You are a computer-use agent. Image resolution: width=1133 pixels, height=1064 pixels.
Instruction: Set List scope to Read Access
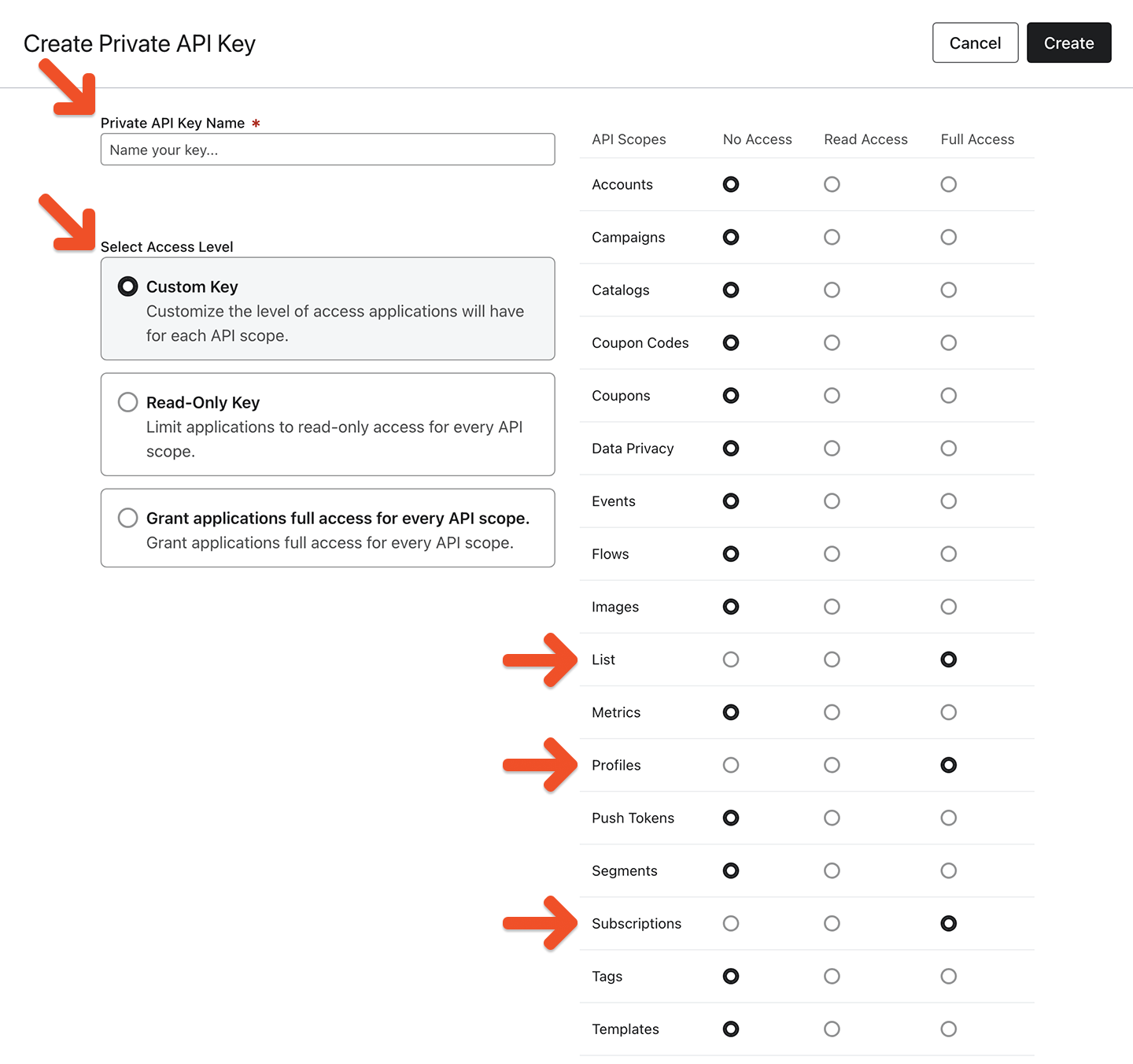coord(832,659)
